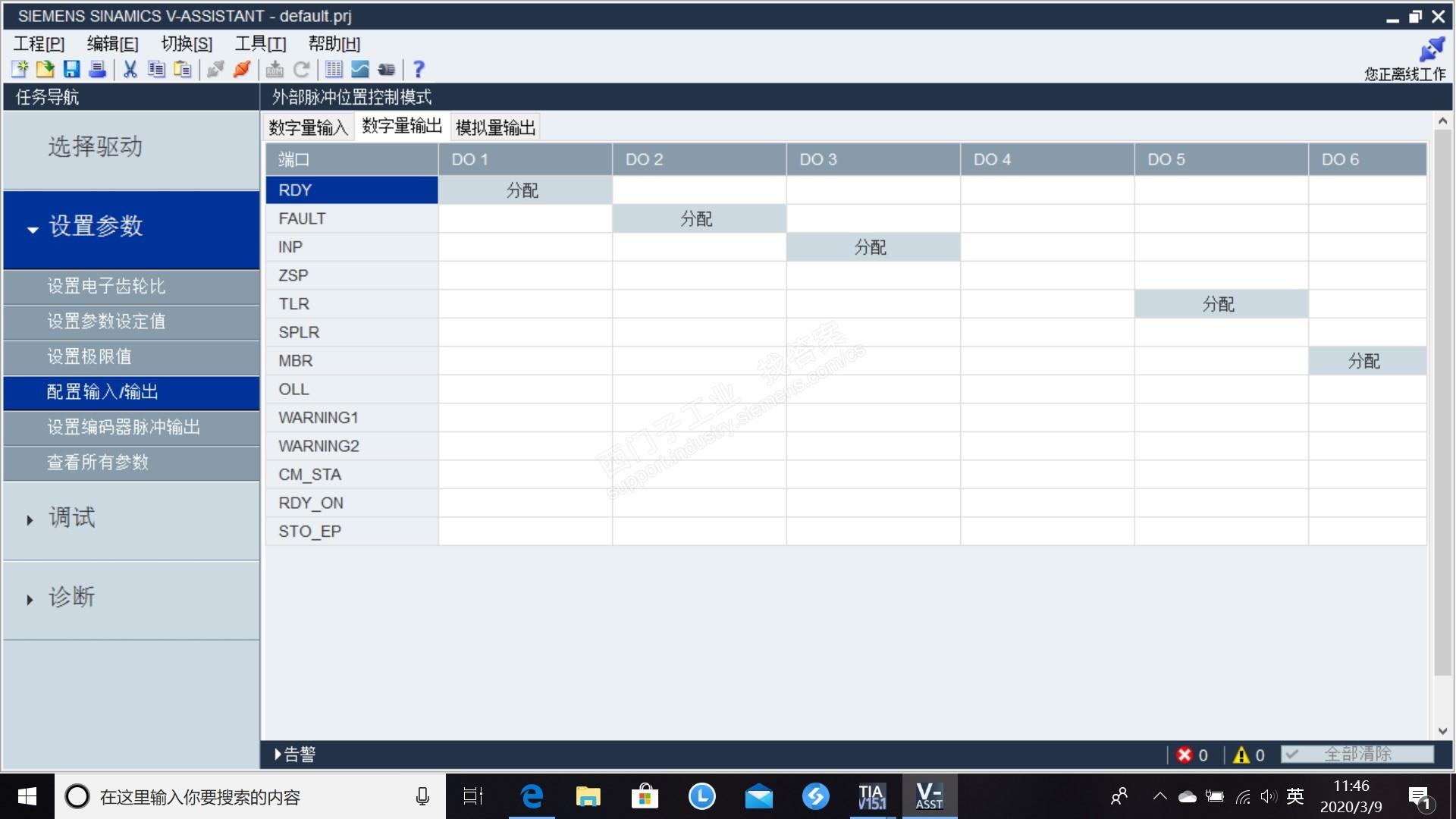The width and height of the screenshot is (1456, 819).
Task: Click the cut scissors icon
Action: tap(130, 70)
